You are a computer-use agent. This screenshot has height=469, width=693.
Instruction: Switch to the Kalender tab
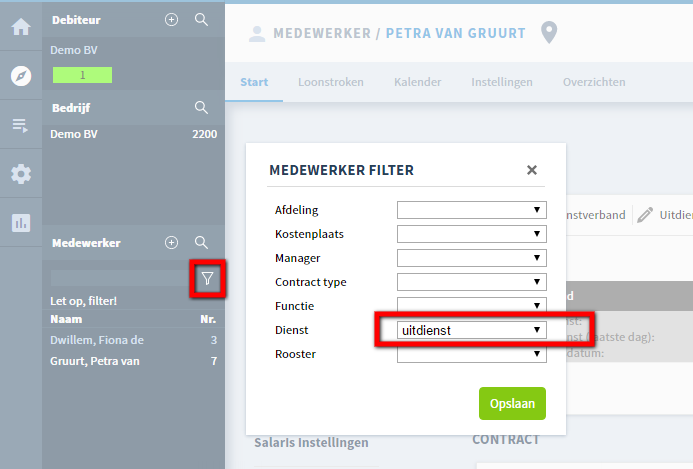tap(417, 82)
